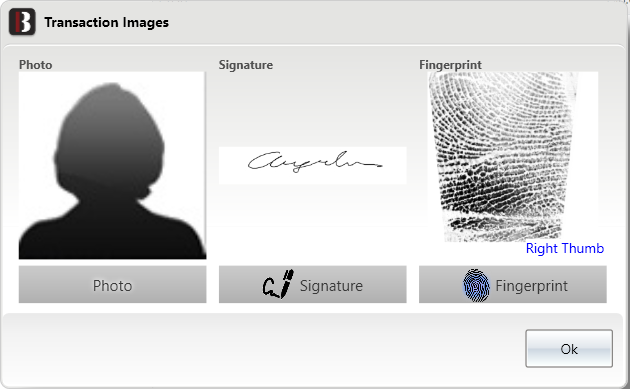Click the empty area above the signature image

(x=313, y=109)
